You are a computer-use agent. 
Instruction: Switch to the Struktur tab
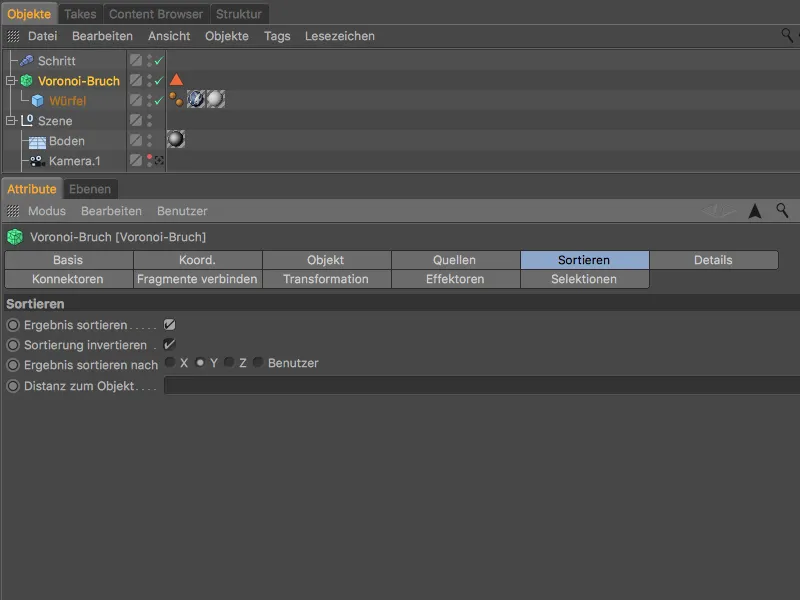pos(239,14)
